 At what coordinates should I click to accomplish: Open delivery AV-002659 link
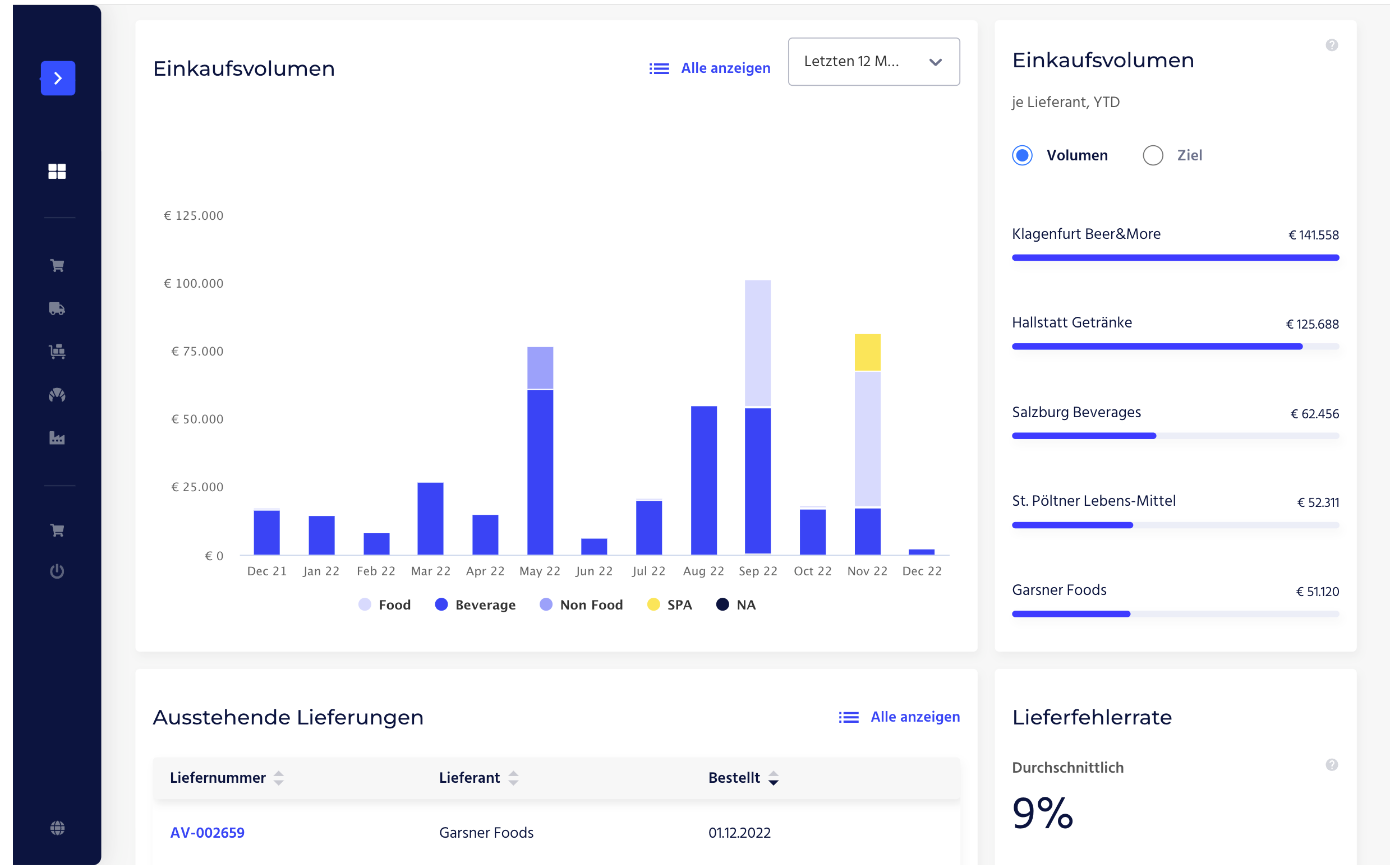click(x=207, y=833)
